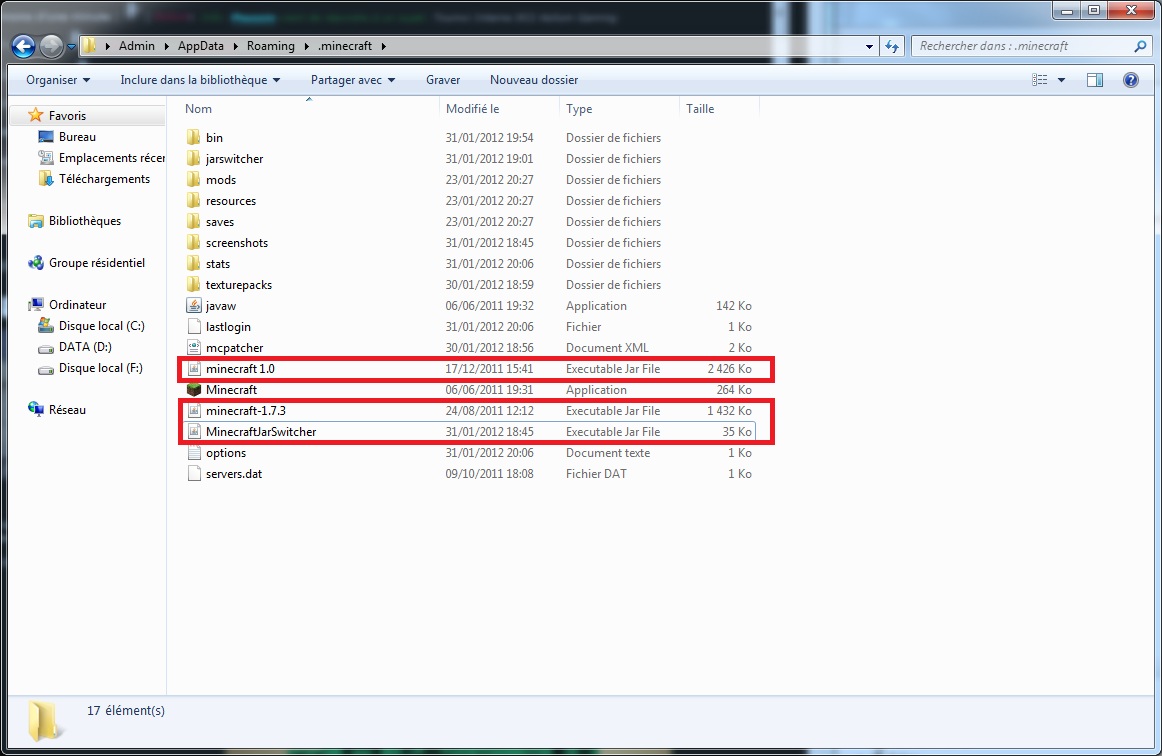Select the texturepacks folder icon
1162x756 pixels.
click(193, 285)
